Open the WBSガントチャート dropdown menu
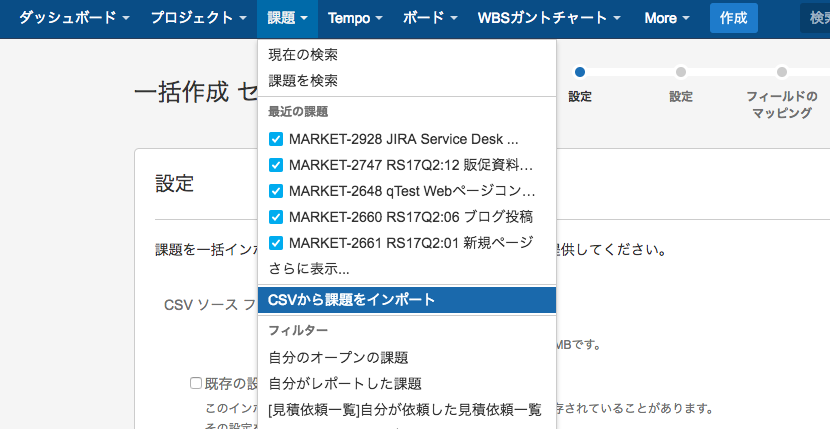Screen dimensions: 830x429 tap(549, 18)
